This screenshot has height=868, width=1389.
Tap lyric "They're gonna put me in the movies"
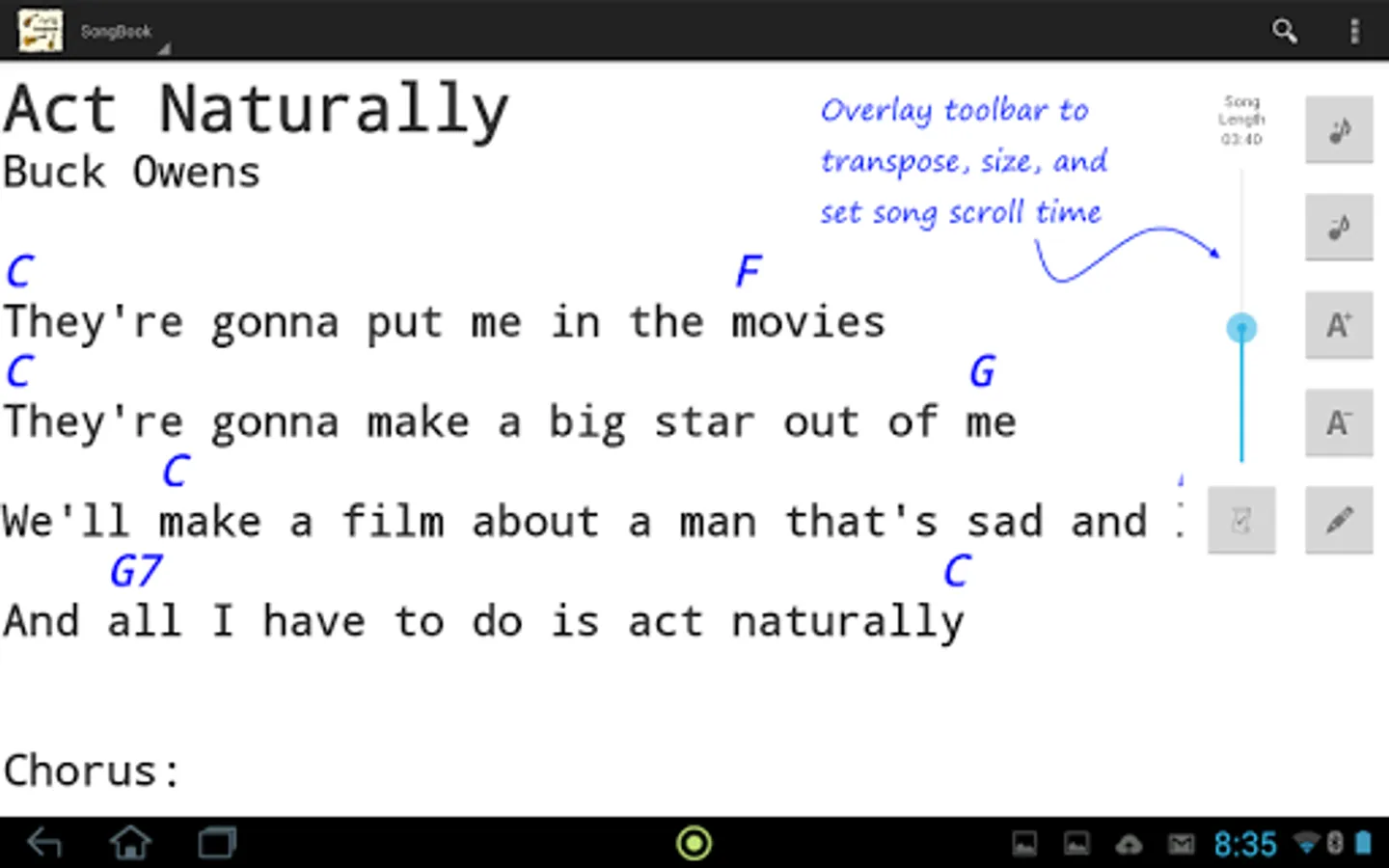coord(444,323)
